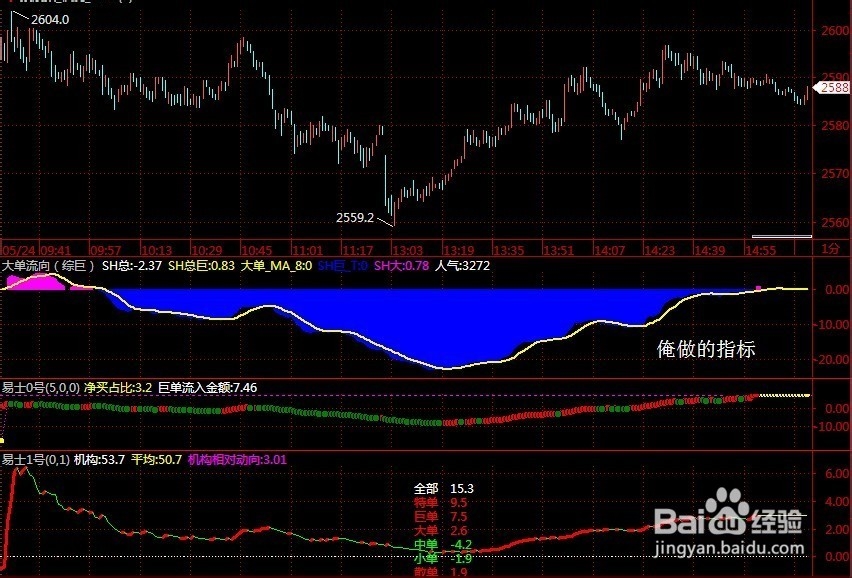Click the 2560 price axis label
Image resolution: width=852 pixels, height=578 pixels.
[835, 222]
